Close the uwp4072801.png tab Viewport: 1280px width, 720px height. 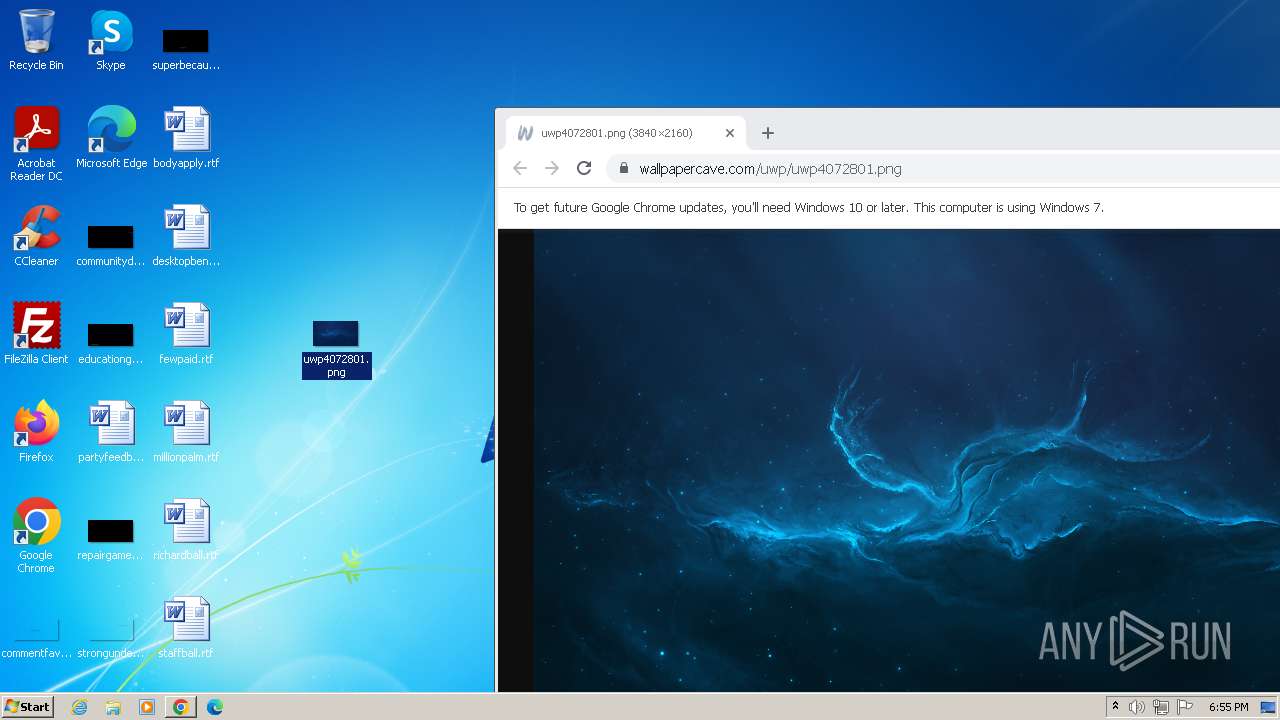coord(730,133)
